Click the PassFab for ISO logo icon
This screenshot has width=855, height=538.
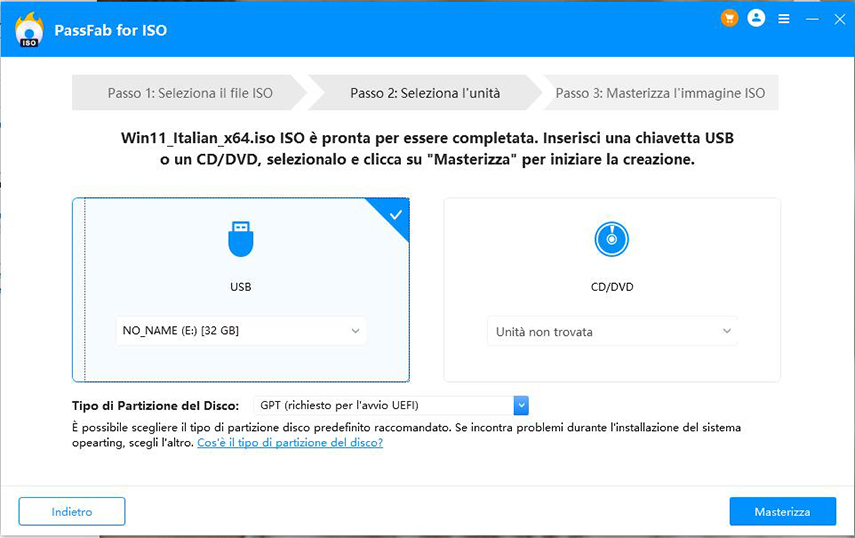coord(28,30)
